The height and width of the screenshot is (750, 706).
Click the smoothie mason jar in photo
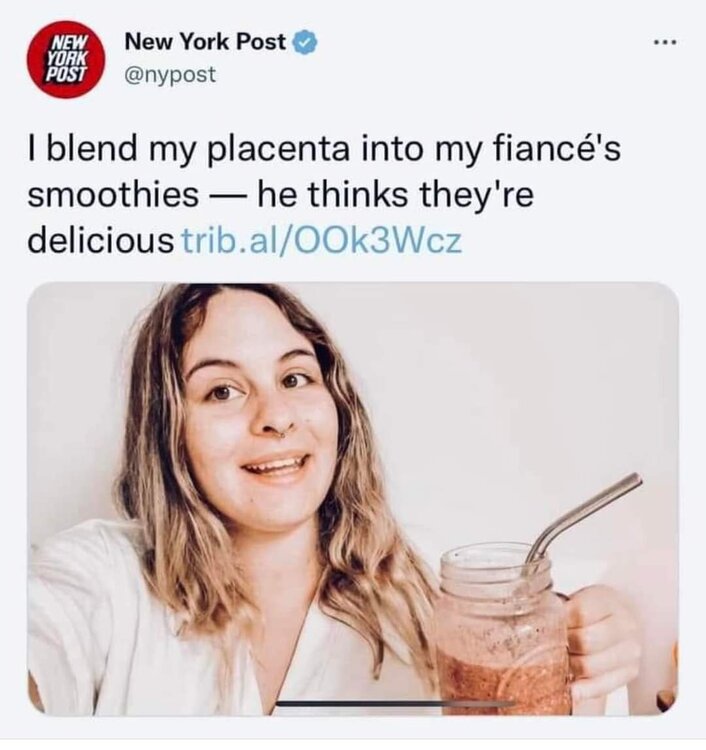pos(502,631)
